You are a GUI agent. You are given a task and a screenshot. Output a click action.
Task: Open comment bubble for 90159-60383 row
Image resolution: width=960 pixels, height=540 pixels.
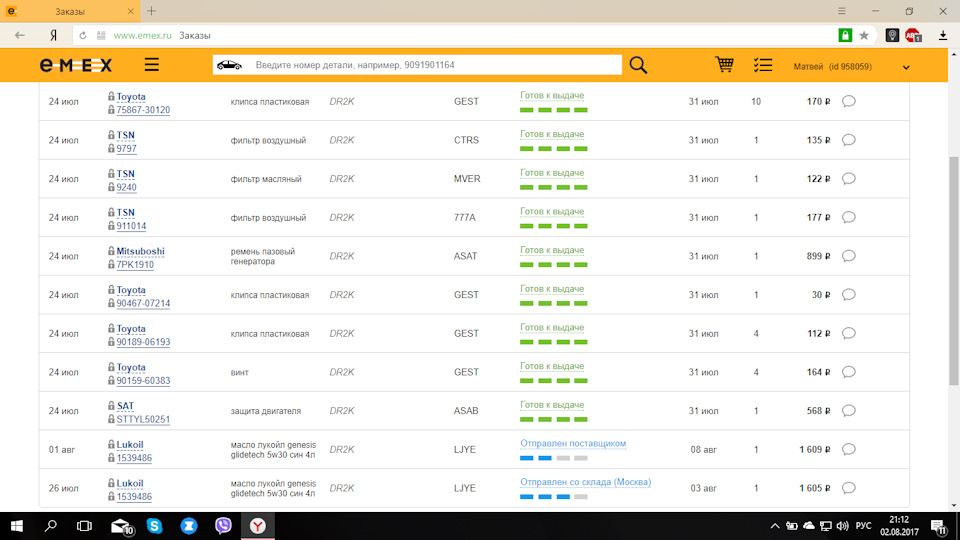pos(849,372)
